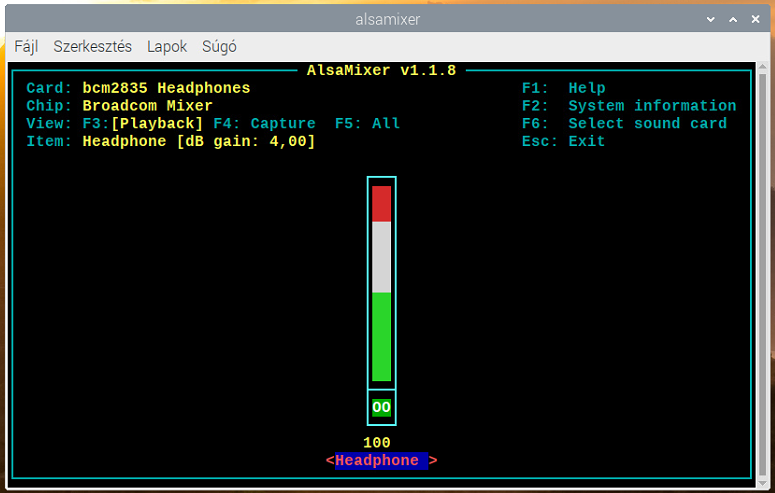775x493 pixels.
Task: Click the Esc Exit entry
Action: click(563, 141)
